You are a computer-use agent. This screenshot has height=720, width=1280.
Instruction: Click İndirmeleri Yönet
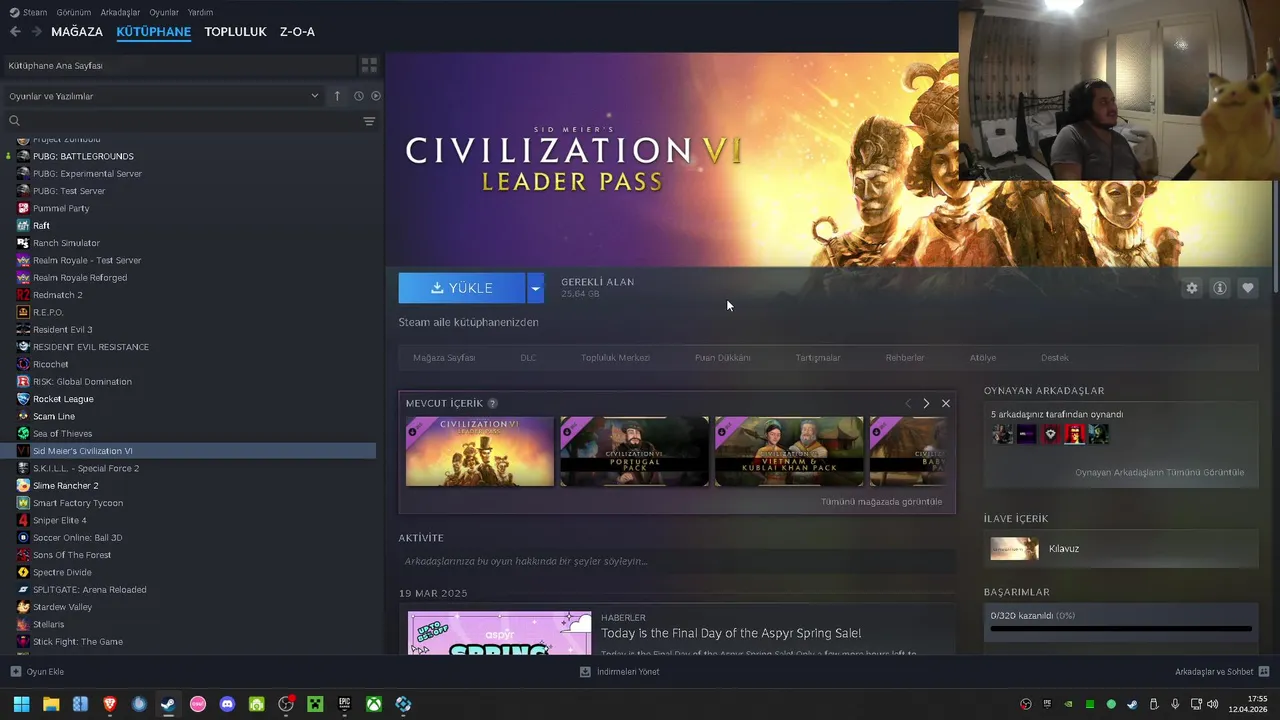pos(620,671)
